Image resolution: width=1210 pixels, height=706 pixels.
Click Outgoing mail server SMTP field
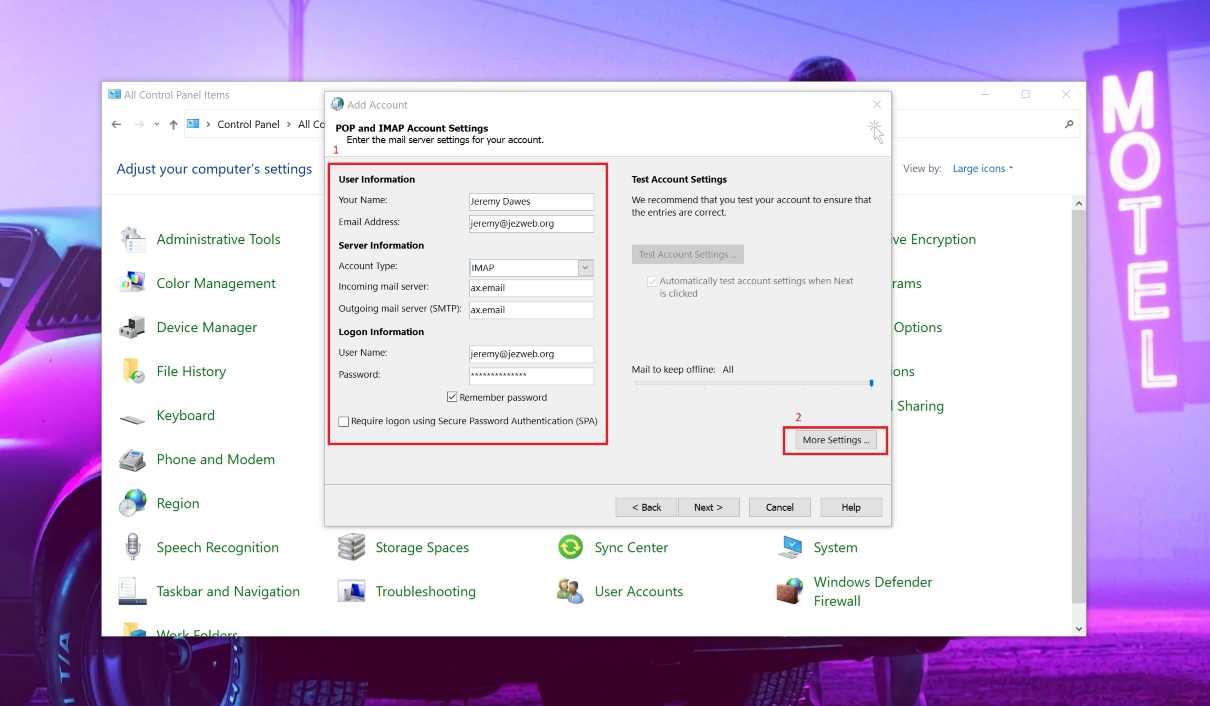(x=531, y=310)
